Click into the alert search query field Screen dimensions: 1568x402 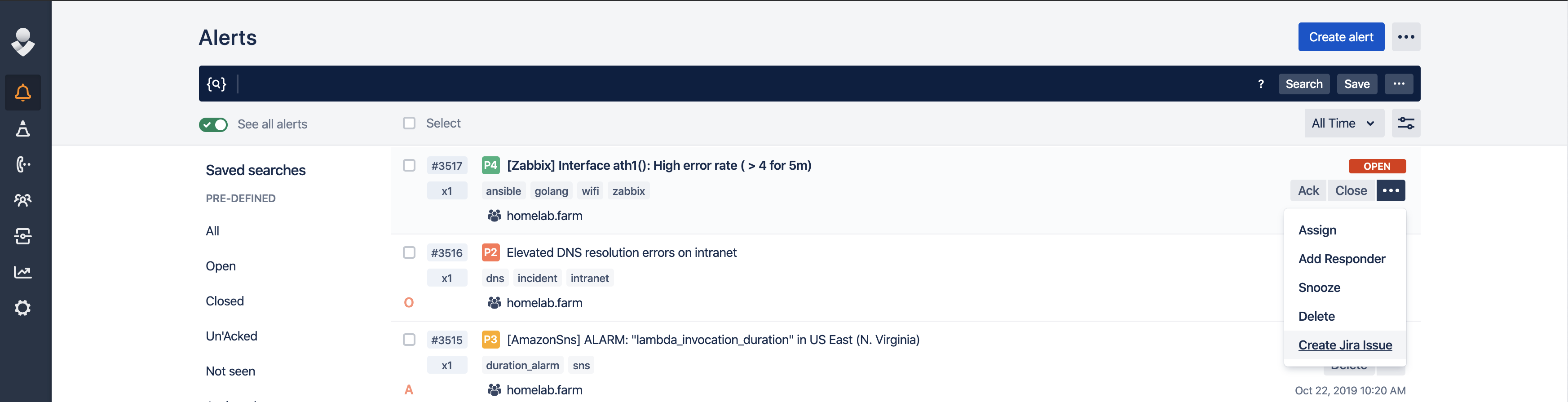coord(742,84)
